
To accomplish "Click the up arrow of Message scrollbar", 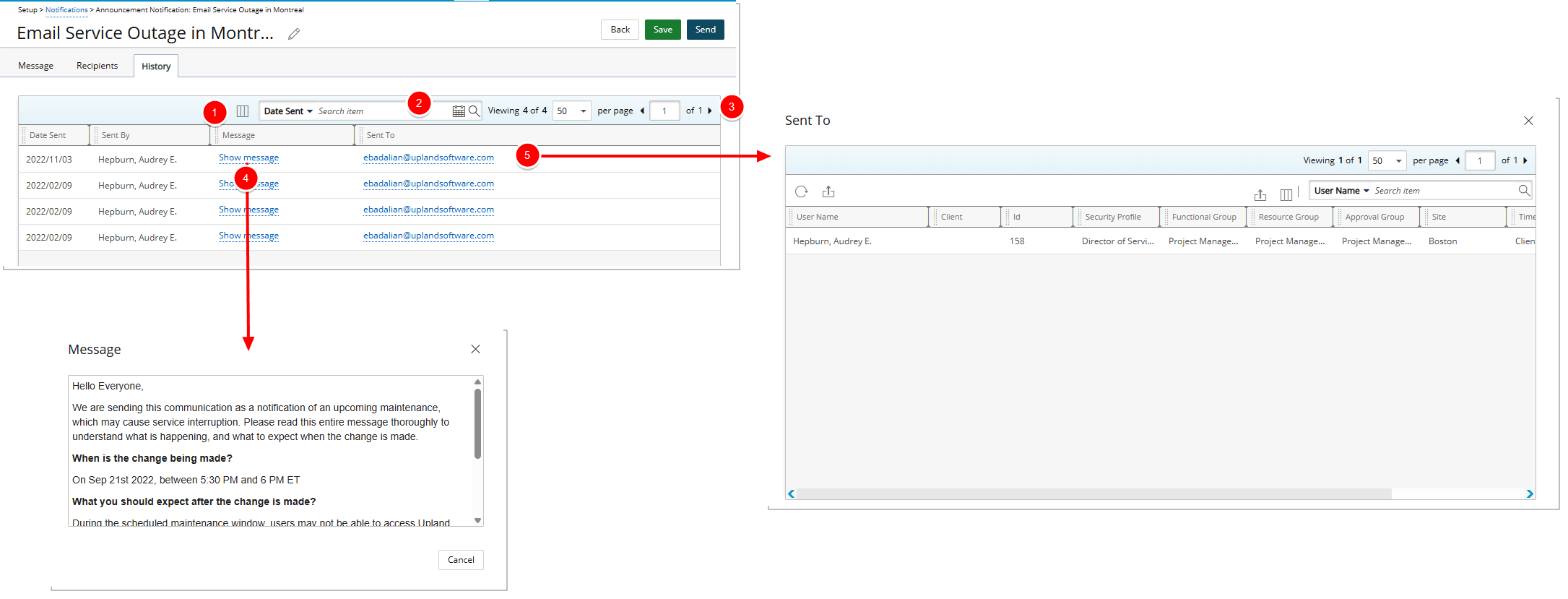I will (477, 382).
